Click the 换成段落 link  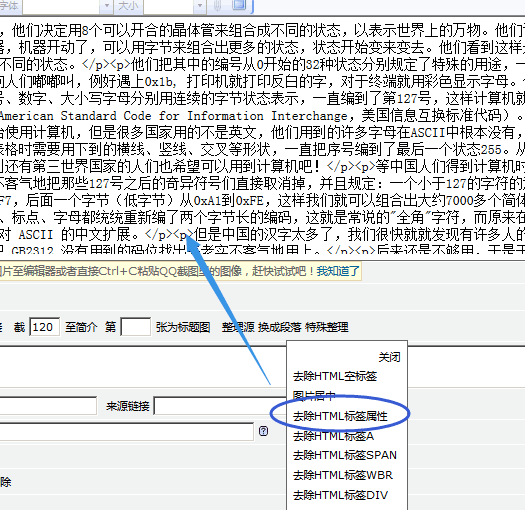click(x=280, y=327)
